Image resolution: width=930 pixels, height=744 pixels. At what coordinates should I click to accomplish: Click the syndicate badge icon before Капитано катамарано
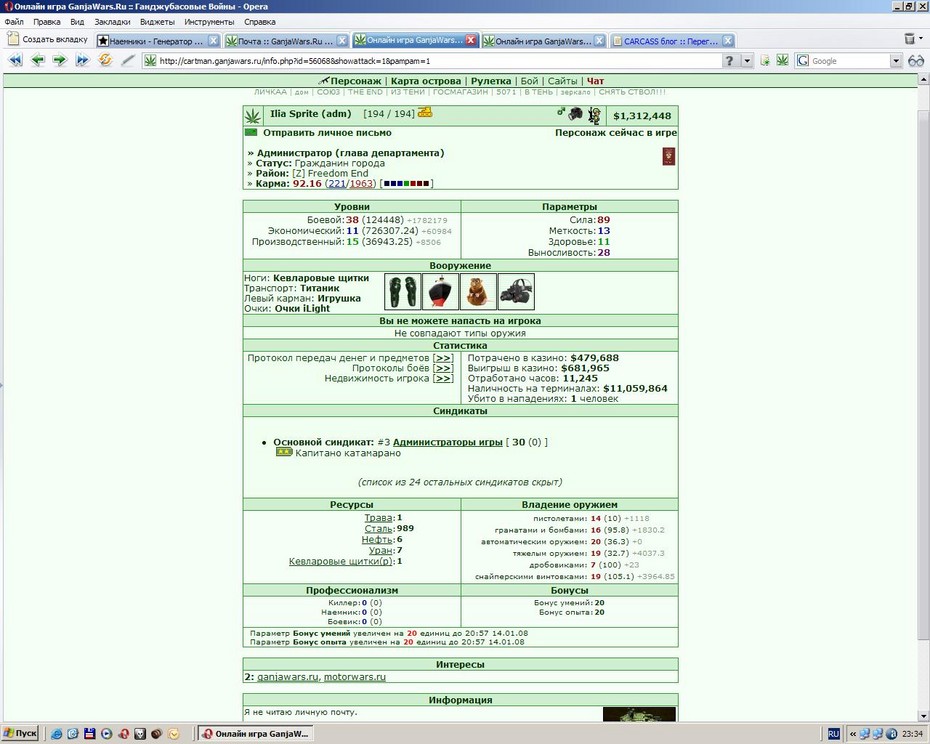284,452
